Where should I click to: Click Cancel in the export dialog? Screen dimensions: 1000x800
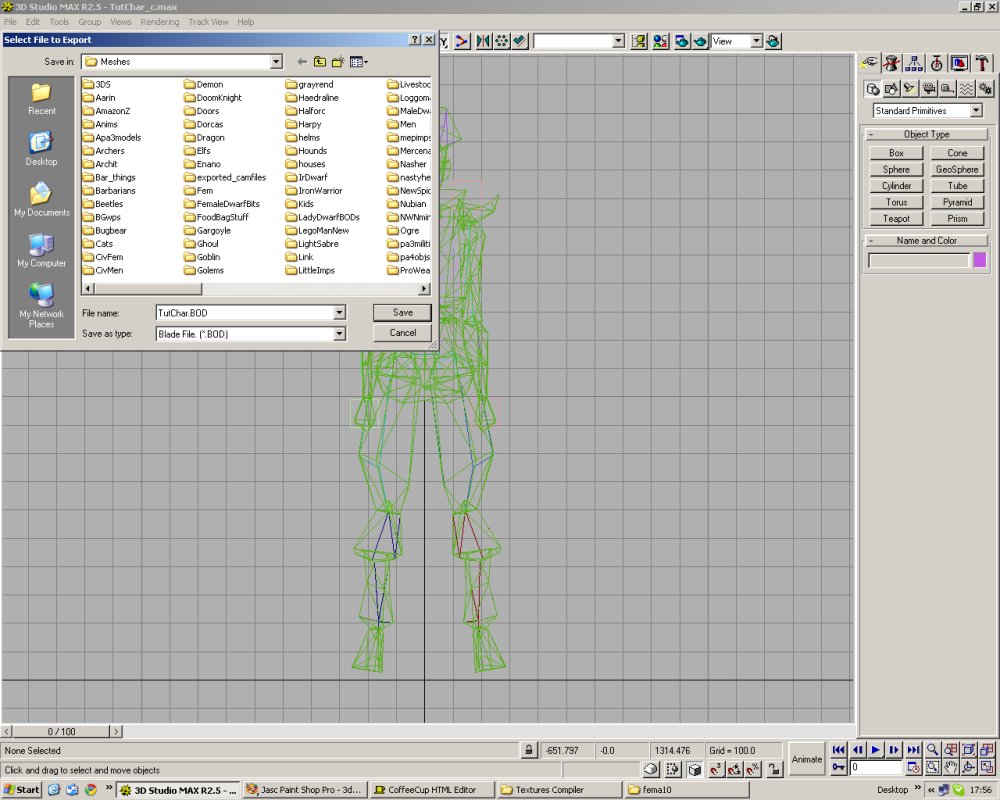(x=402, y=333)
